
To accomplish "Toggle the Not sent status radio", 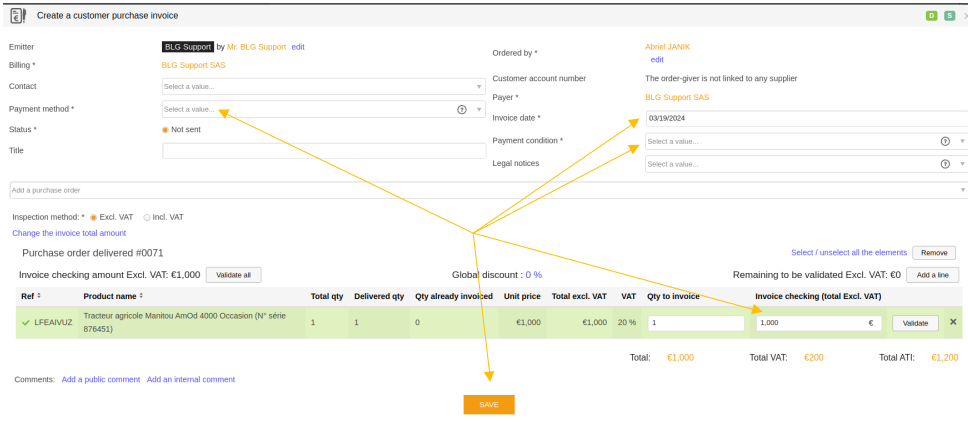I will 165,130.
